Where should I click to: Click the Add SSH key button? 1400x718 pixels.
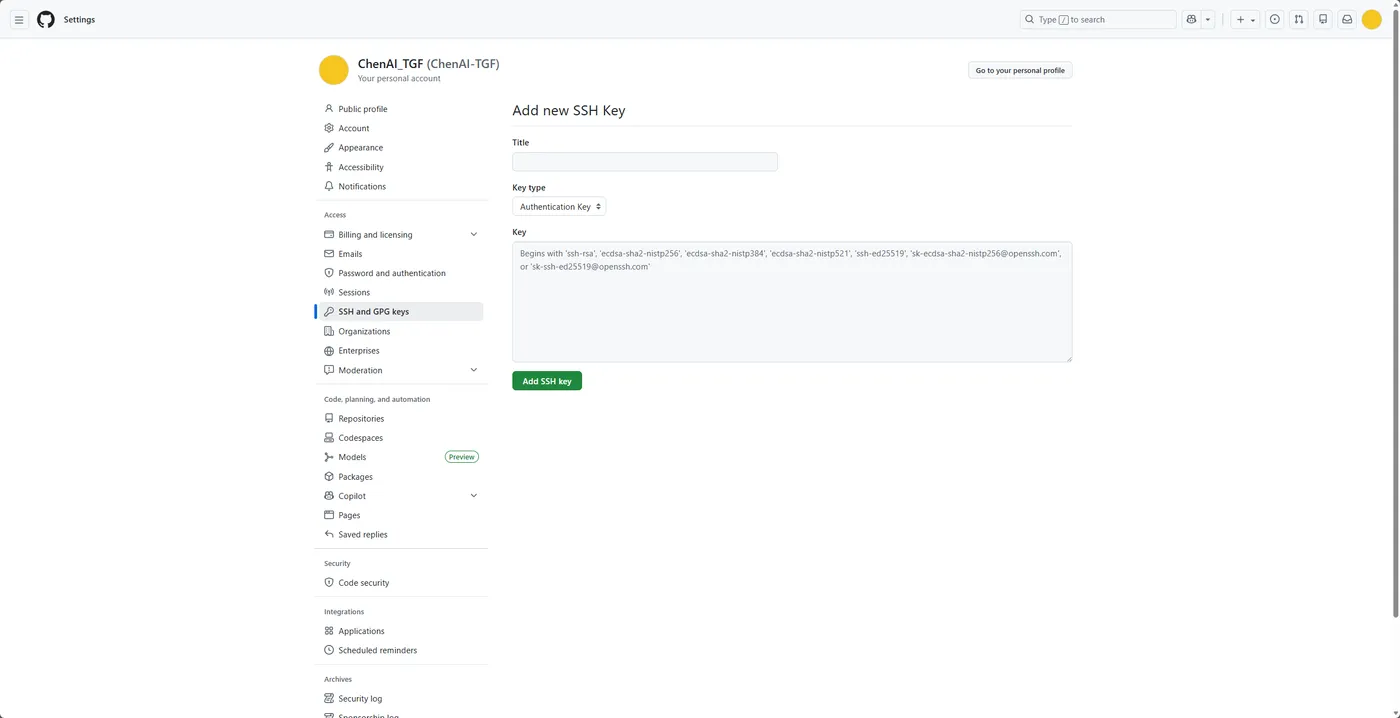547,381
